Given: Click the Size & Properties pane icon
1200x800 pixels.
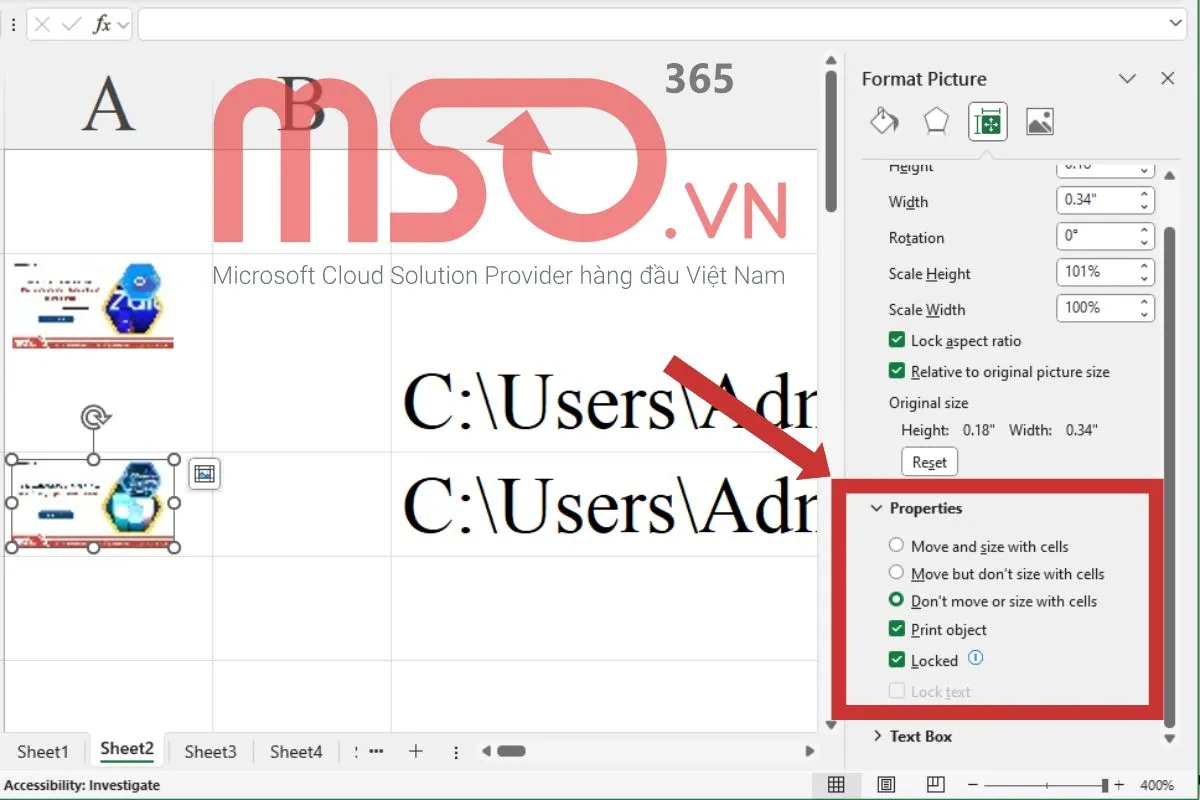Looking at the screenshot, I should click(x=986, y=120).
